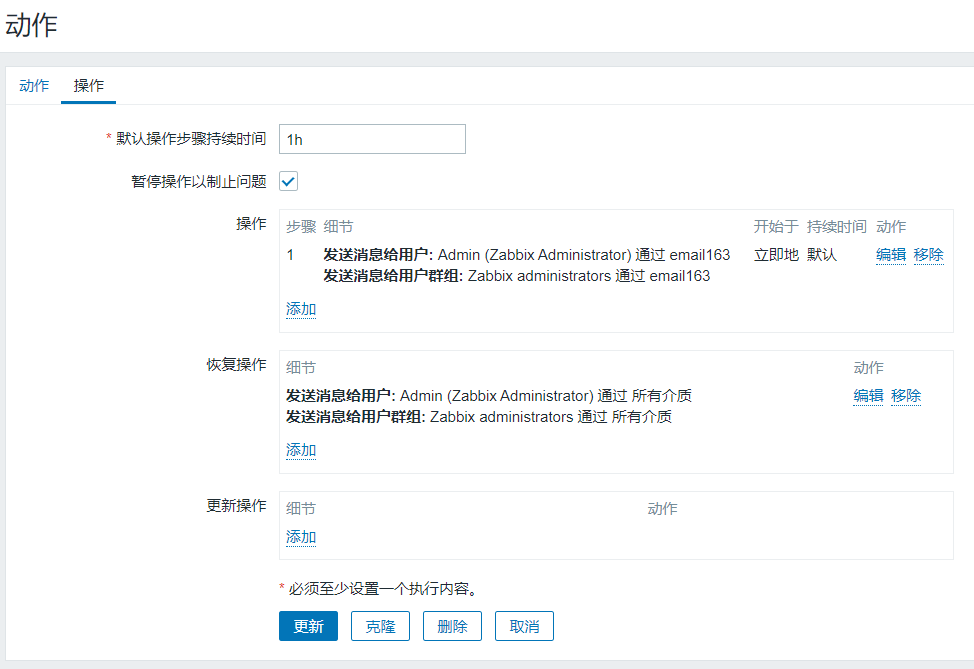Click the 默认操作步骤持续时间 field label
Image resolution: width=974 pixels, height=669 pixels.
tap(191, 139)
